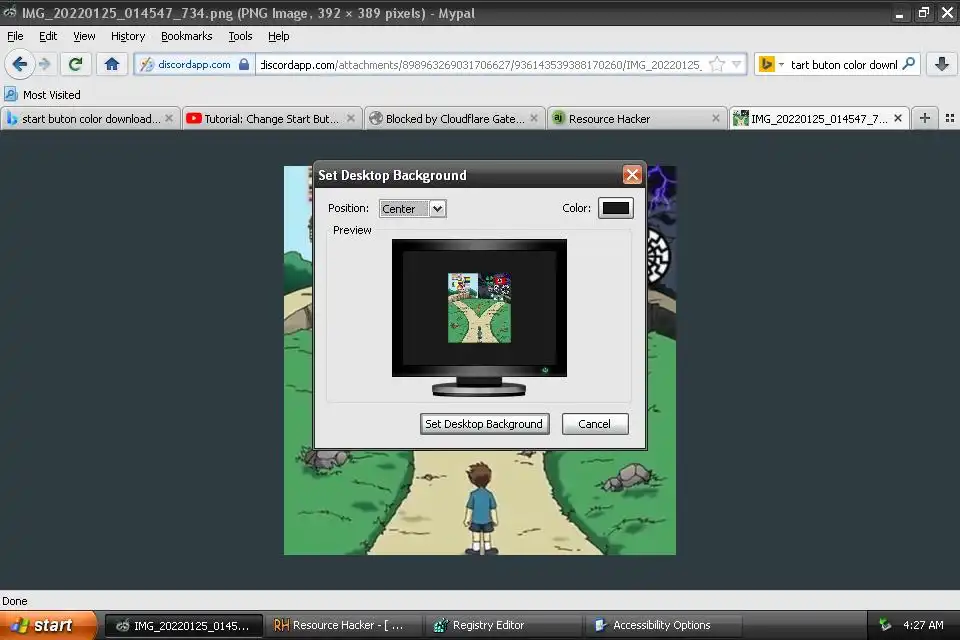Open Most Visited bookmarks folder
Viewport: 960px width, 640px height.
(51, 95)
